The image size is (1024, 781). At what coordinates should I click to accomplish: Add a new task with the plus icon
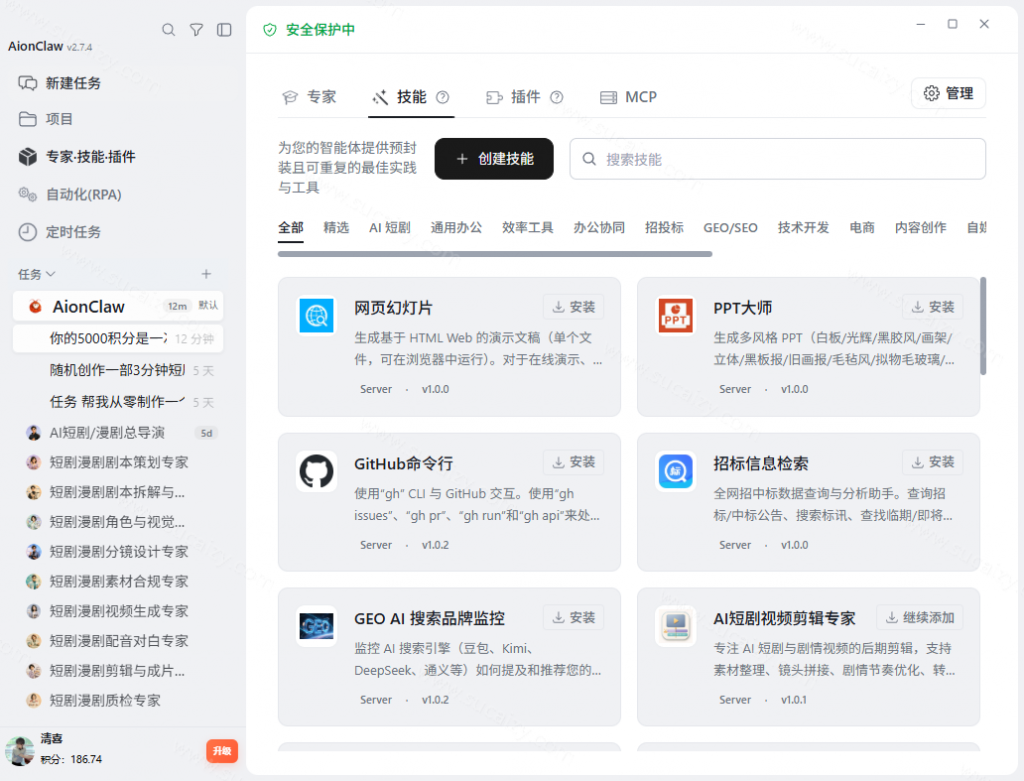tap(206, 274)
